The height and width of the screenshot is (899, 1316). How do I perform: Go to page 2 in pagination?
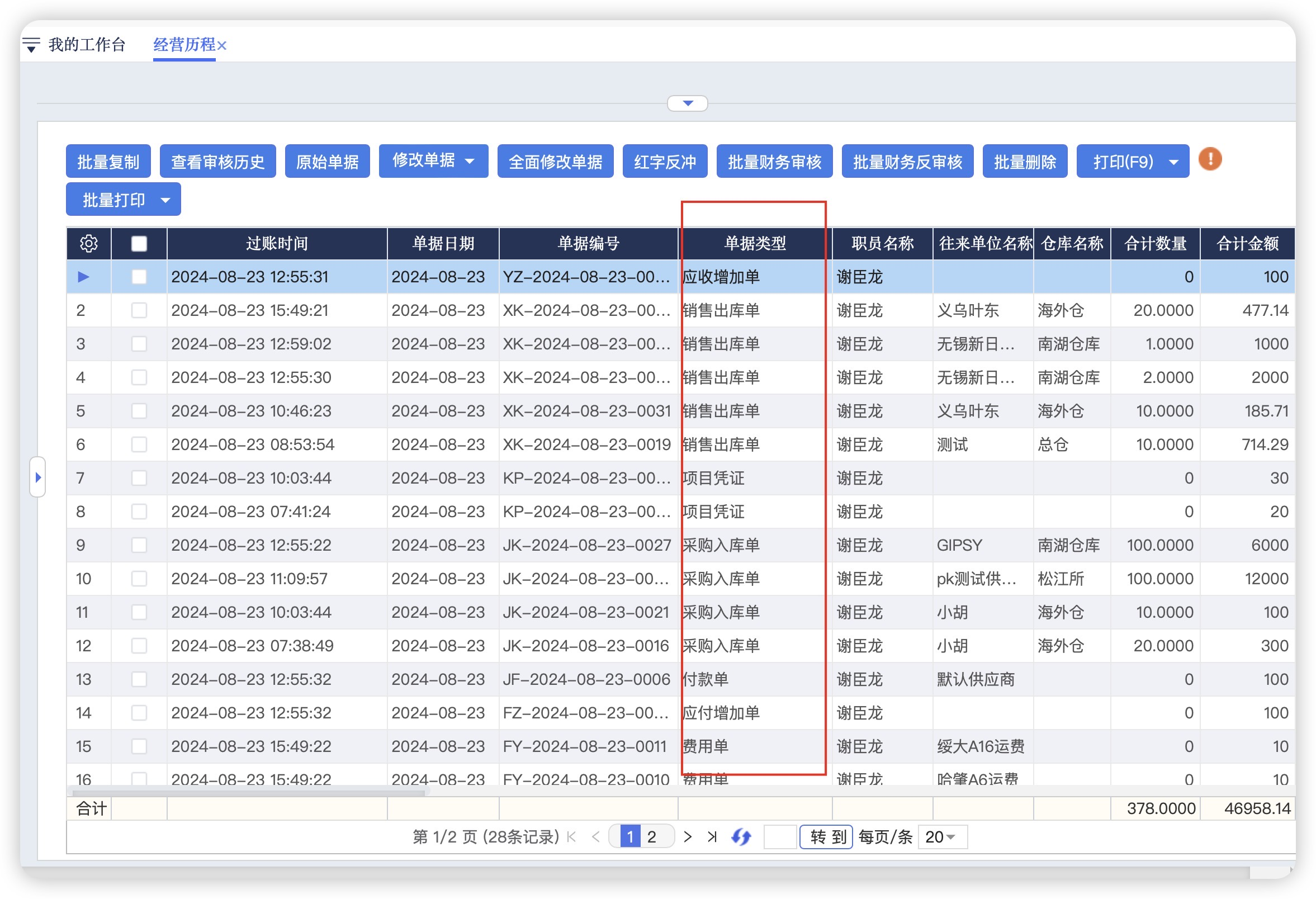[651, 837]
